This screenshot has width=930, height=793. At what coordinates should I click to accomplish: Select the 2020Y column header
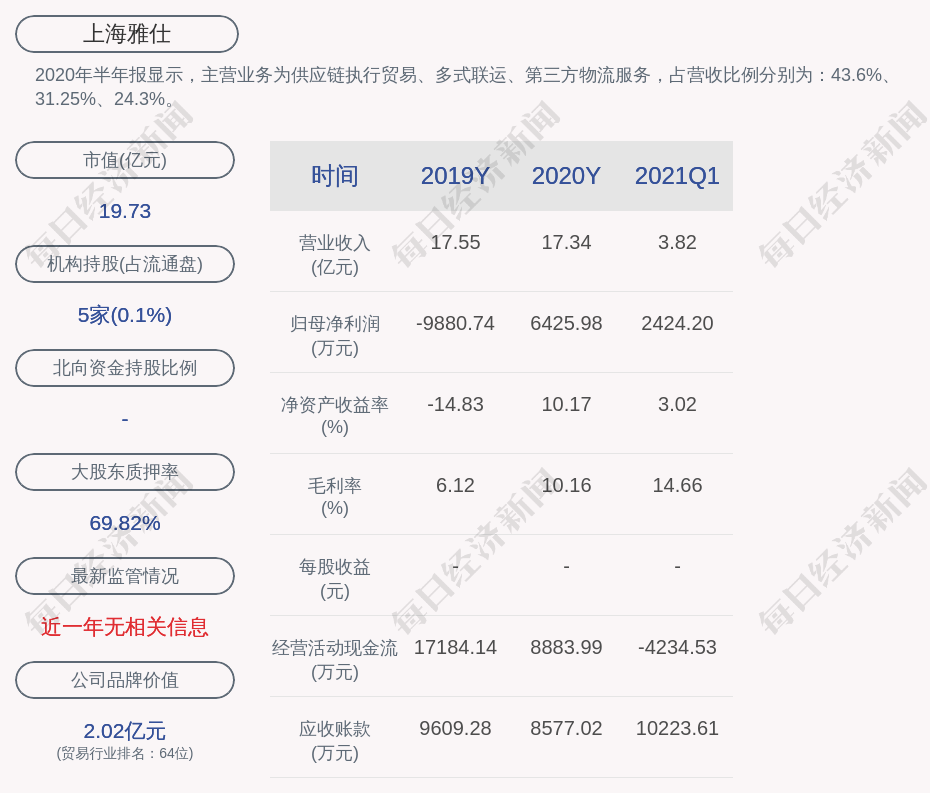(x=566, y=176)
